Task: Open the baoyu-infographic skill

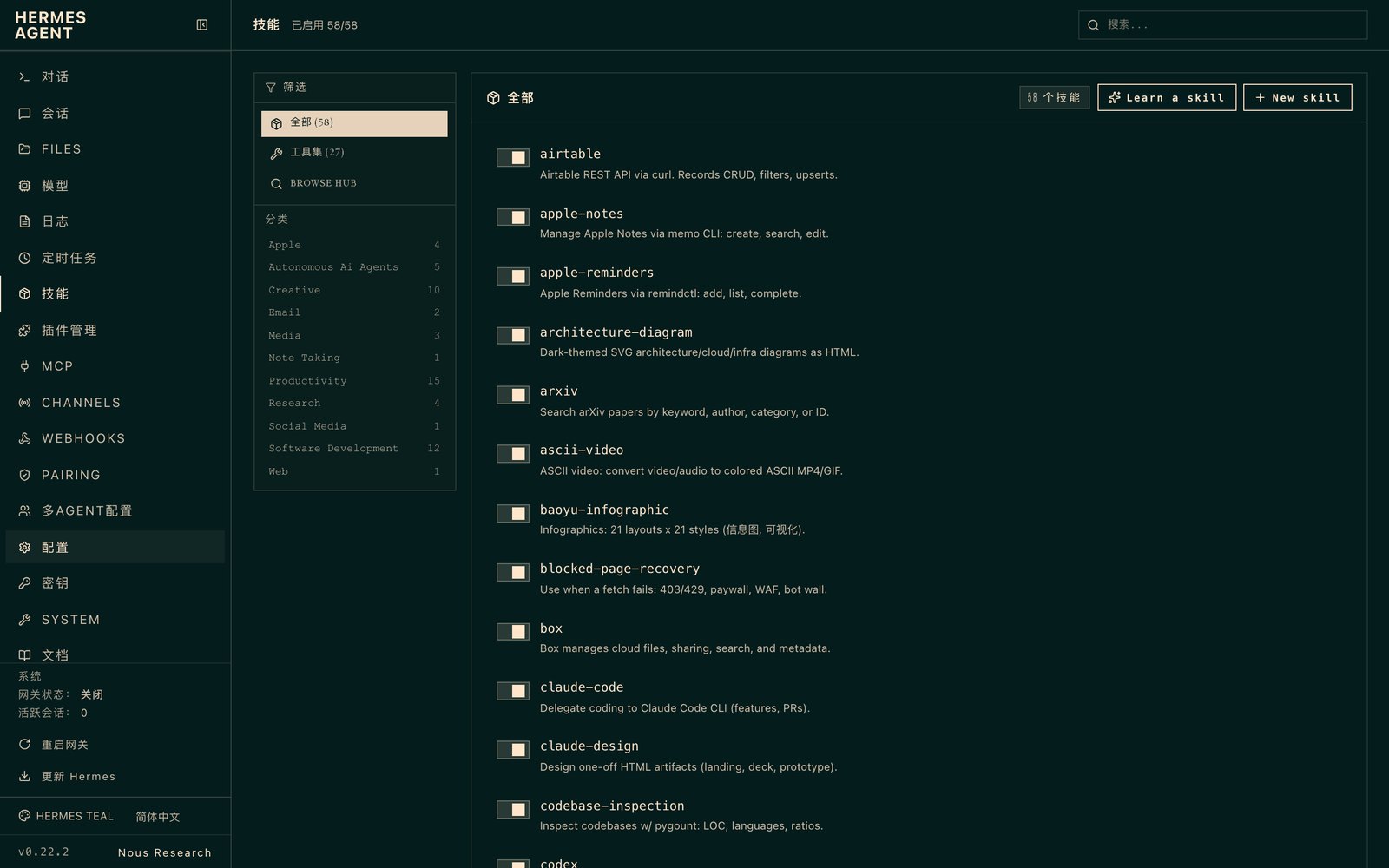Action: [604, 510]
